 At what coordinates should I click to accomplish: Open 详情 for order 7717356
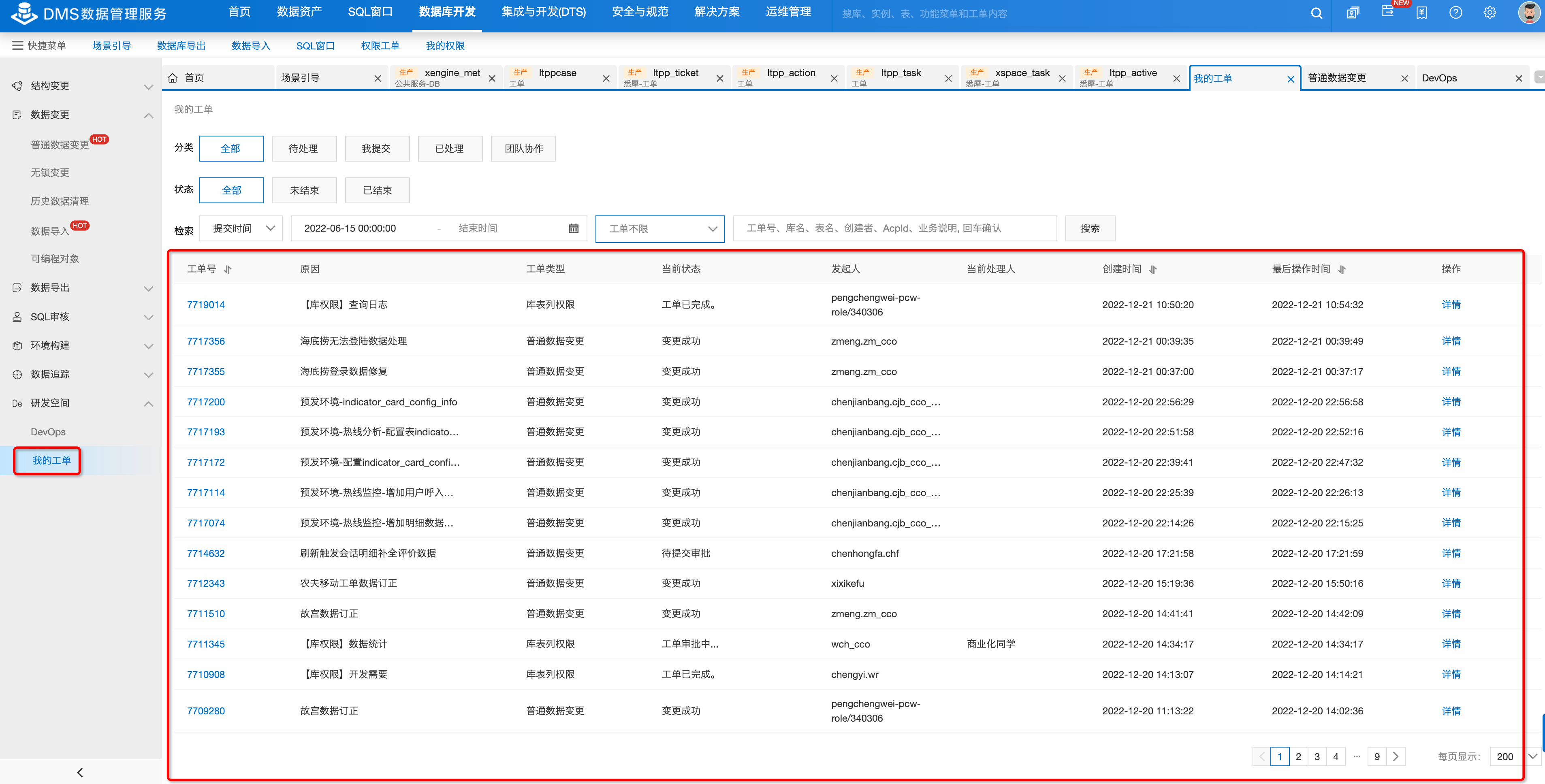(x=1451, y=341)
